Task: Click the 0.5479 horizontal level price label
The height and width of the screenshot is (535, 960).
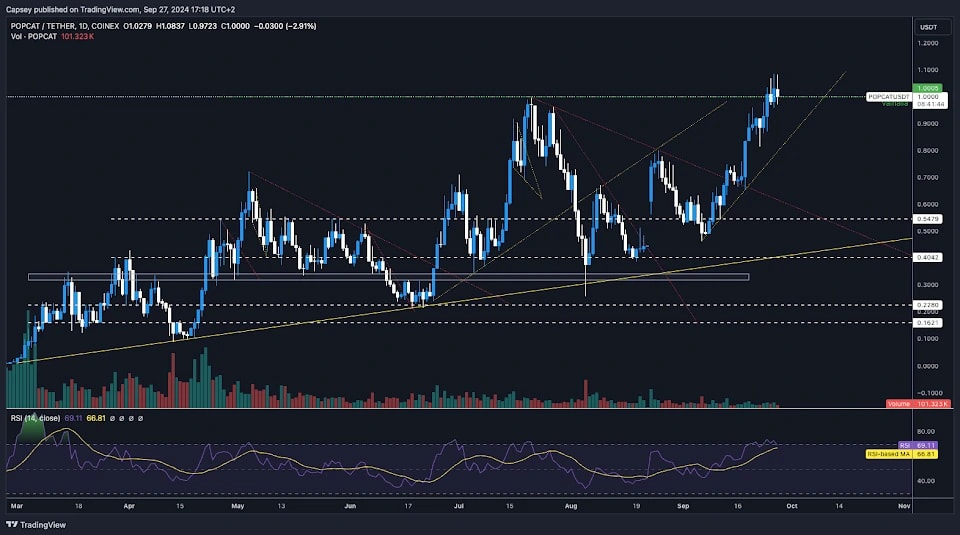Action: (926, 218)
